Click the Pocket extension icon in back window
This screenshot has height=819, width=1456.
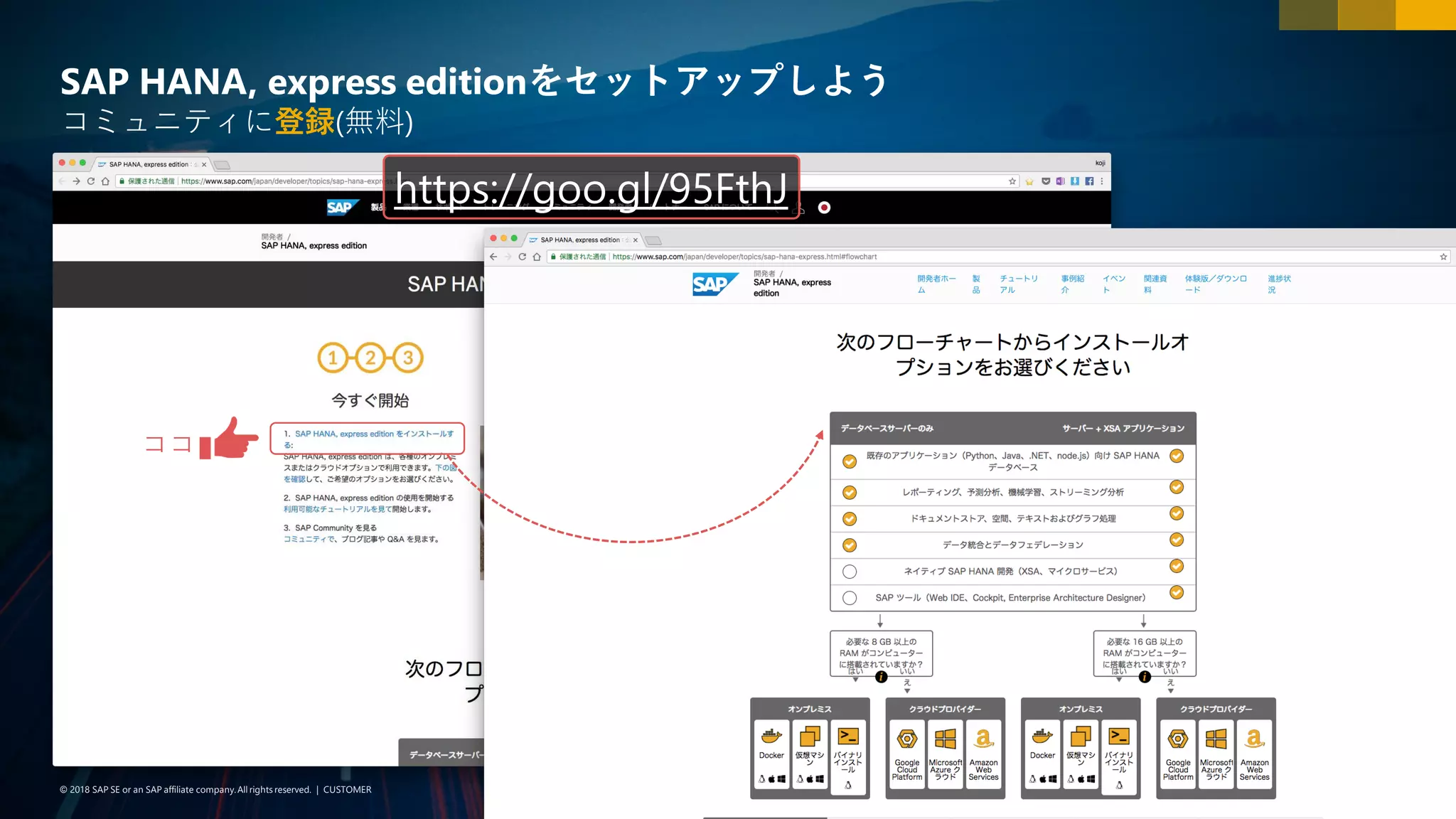pyautogui.click(x=1046, y=181)
